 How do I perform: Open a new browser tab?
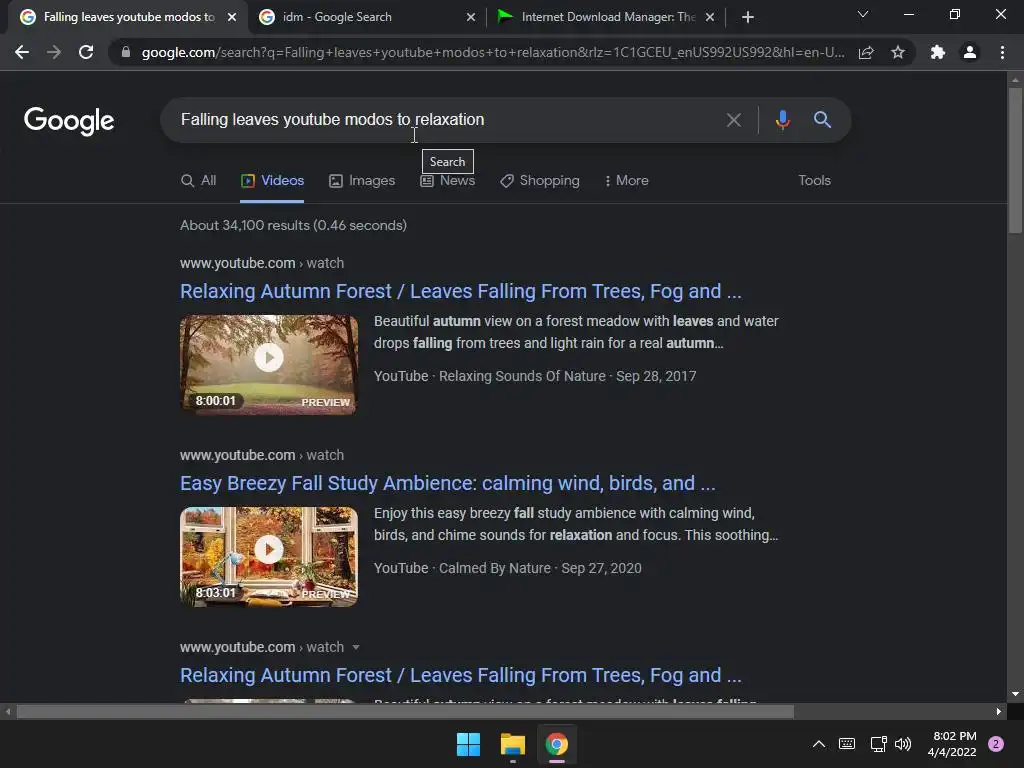tap(748, 17)
